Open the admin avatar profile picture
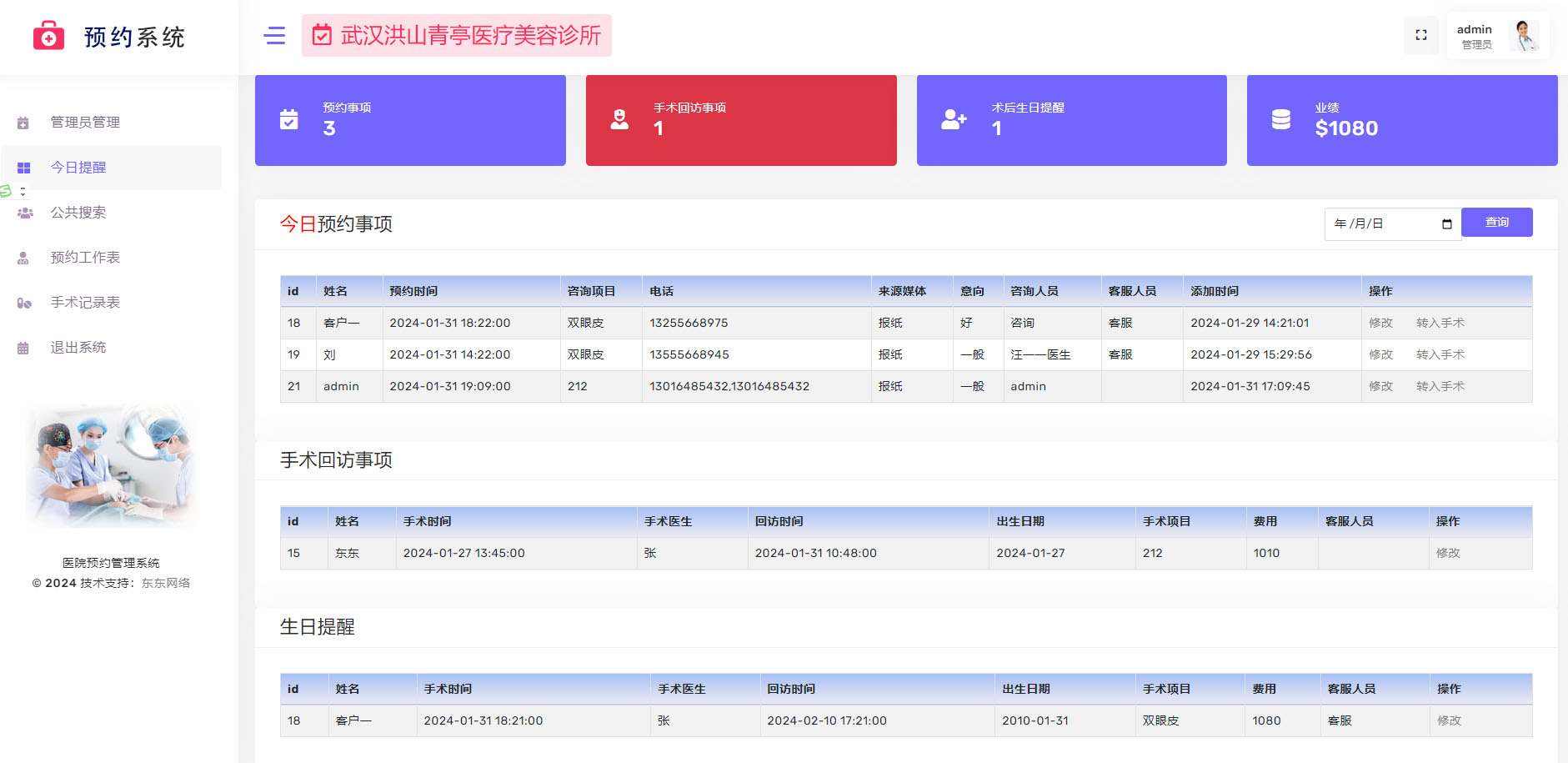 (x=1525, y=36)
